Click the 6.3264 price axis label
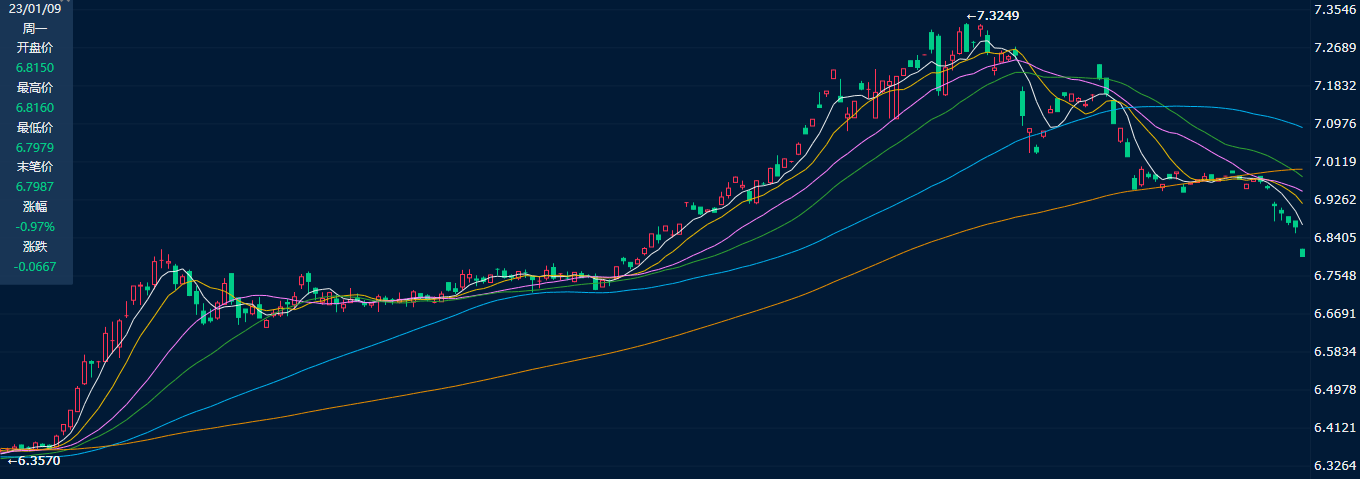This screenshot has height=479, width=1360. pos(1335,466)
